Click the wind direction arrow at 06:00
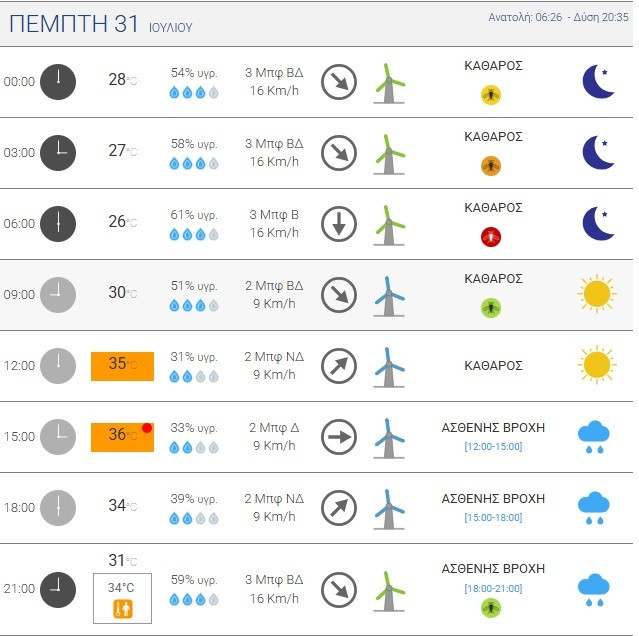The width and height of the screenshot is (639, 636). [339, 224]
